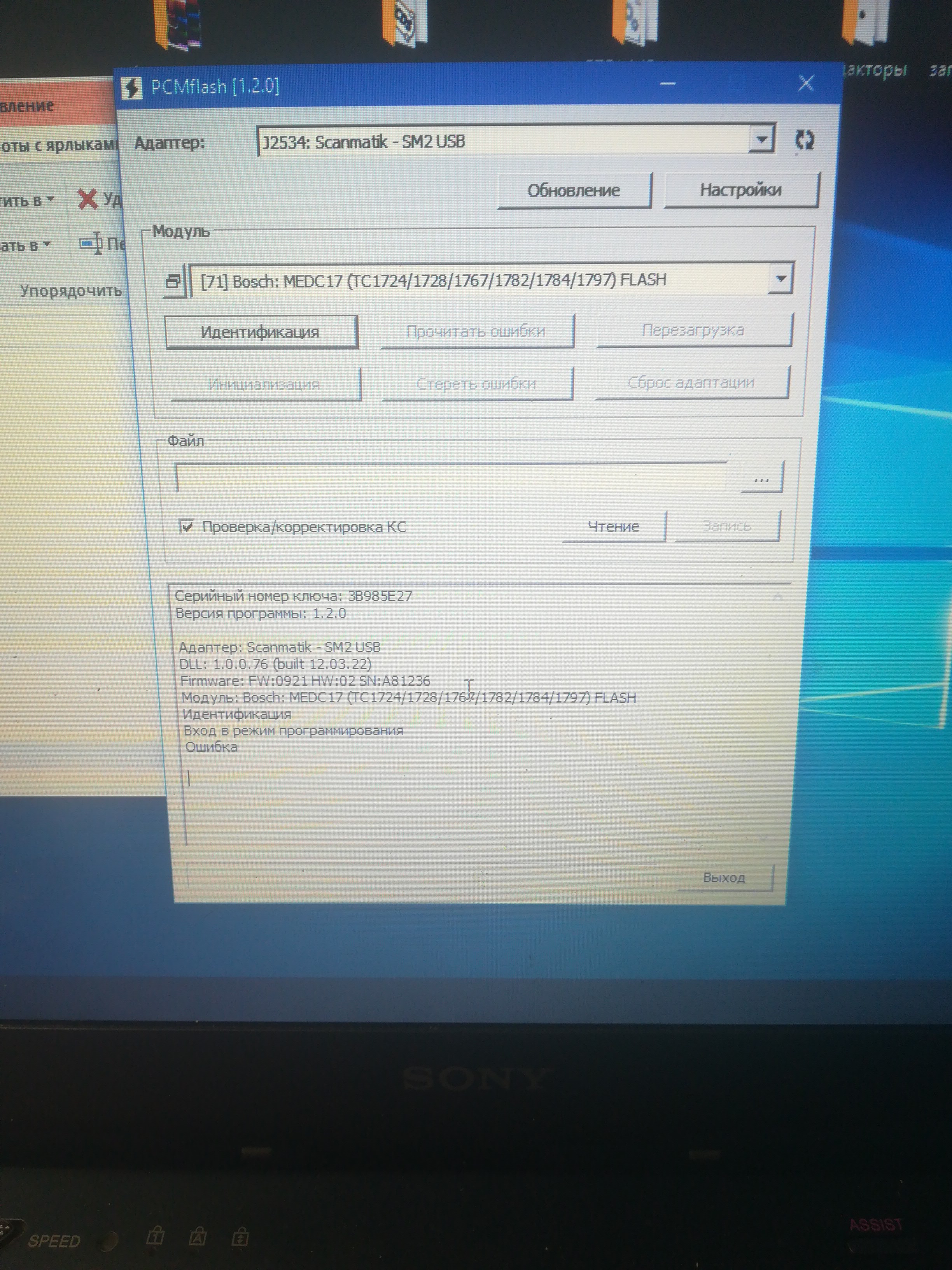The image size is (952, 1270).
Task: Click the module window icon beside dropdown
Action: coord(173,281)
